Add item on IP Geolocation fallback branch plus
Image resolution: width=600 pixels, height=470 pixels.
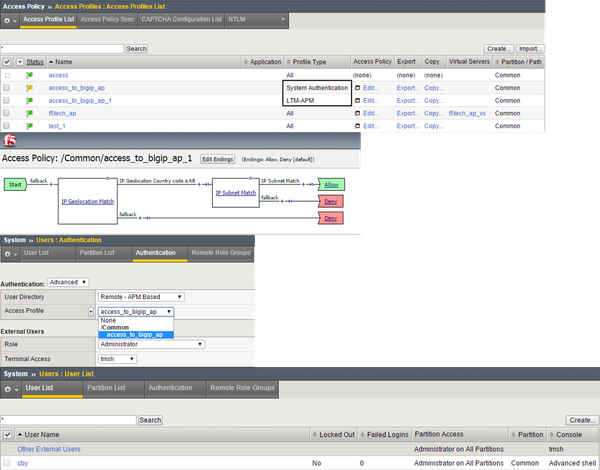pos(140,218)
